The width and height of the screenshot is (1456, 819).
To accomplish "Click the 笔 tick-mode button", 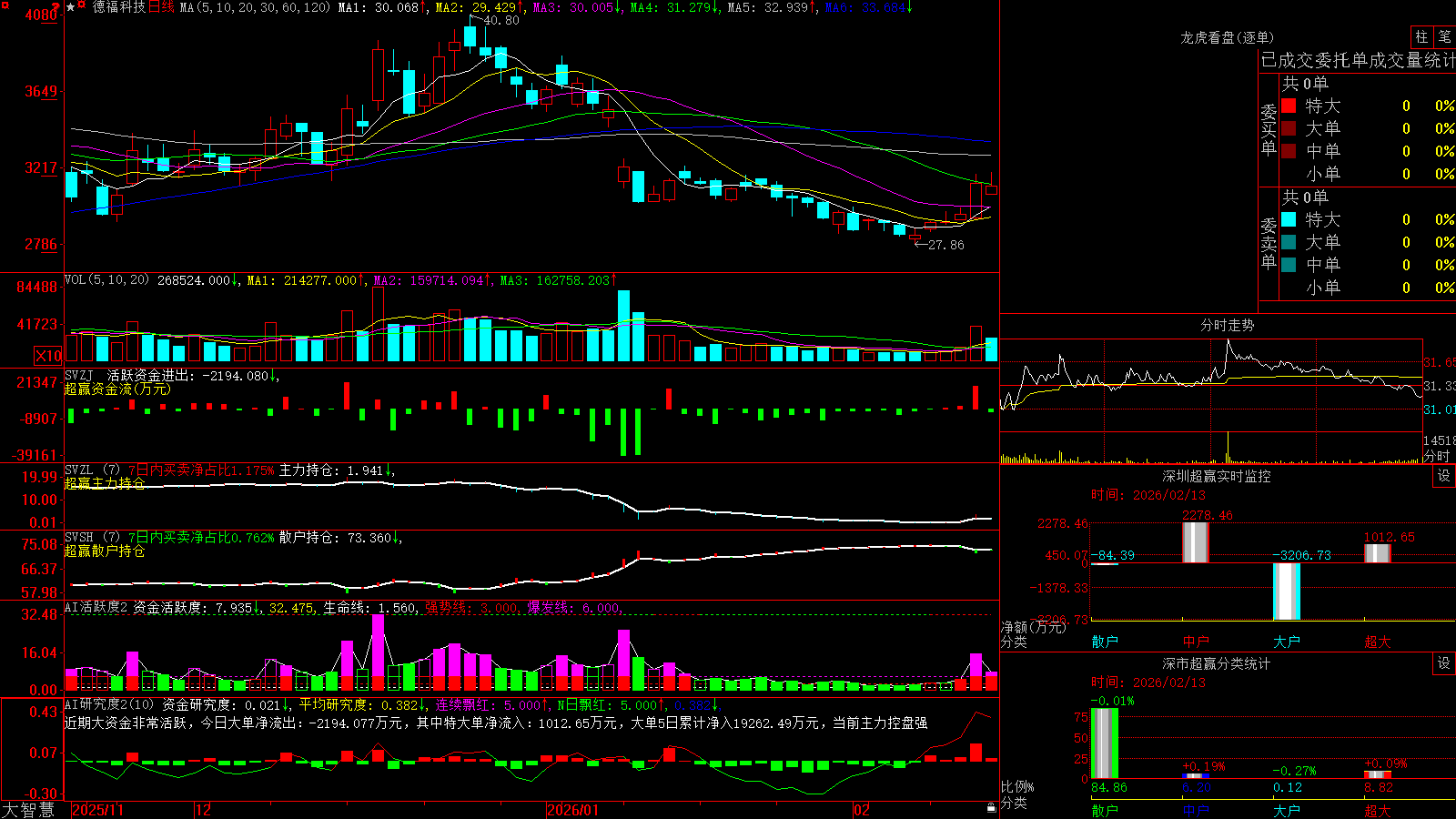I will point(1444,37).
